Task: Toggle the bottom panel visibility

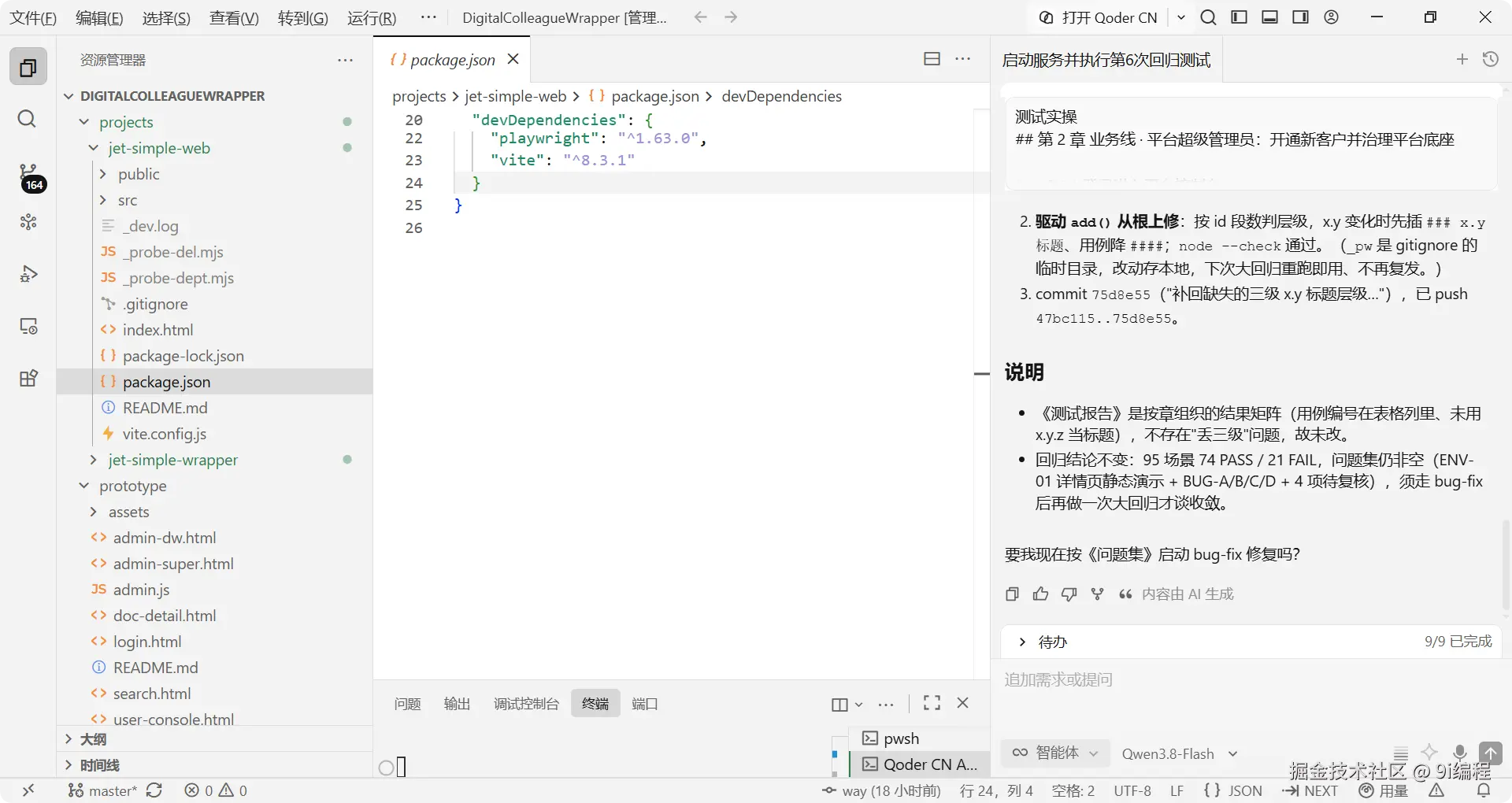Action: pyautogui.click(x=1270, y=17)
